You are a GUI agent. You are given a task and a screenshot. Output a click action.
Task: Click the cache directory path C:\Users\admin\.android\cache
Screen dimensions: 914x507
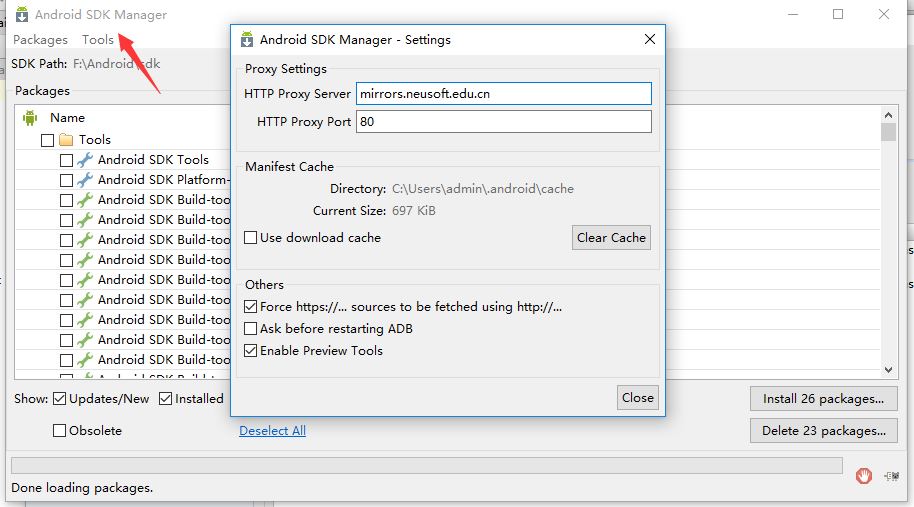(x=483, y=189)
